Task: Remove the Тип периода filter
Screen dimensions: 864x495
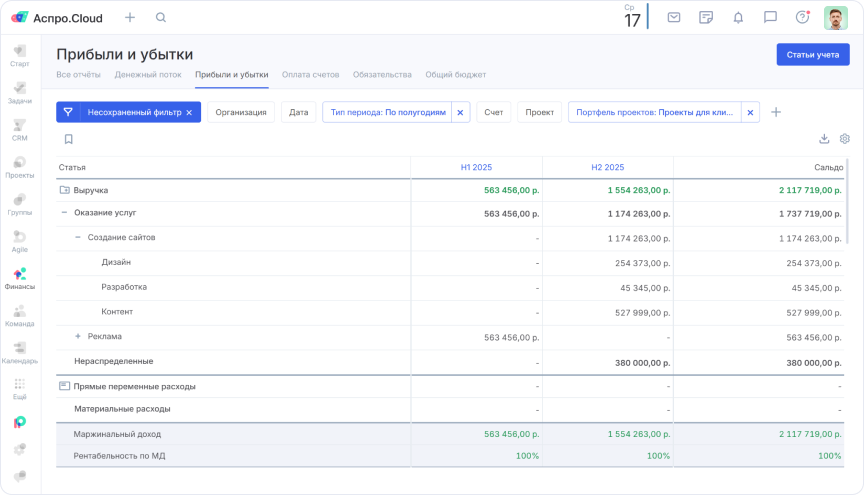Action: tap(460, 113)
